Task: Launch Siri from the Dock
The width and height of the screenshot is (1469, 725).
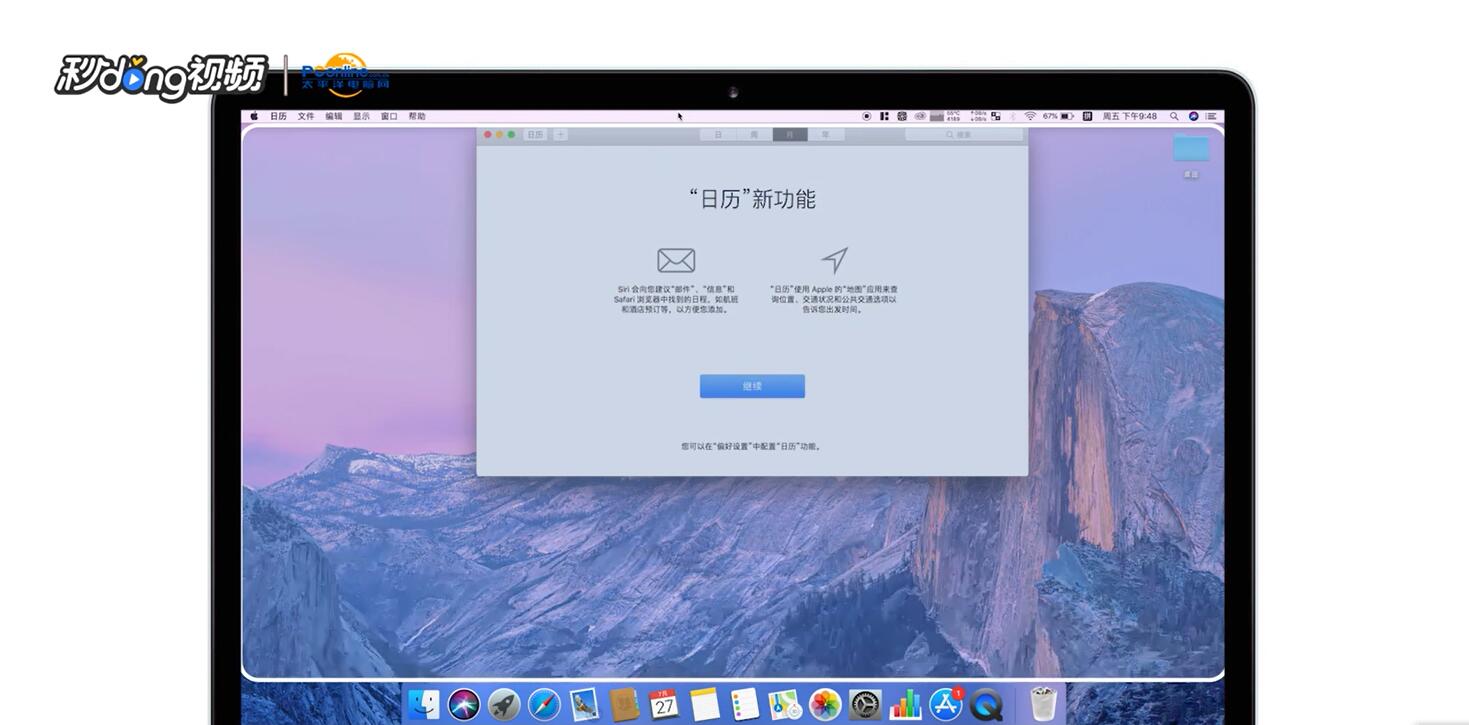Action: [x=464, y=704]
